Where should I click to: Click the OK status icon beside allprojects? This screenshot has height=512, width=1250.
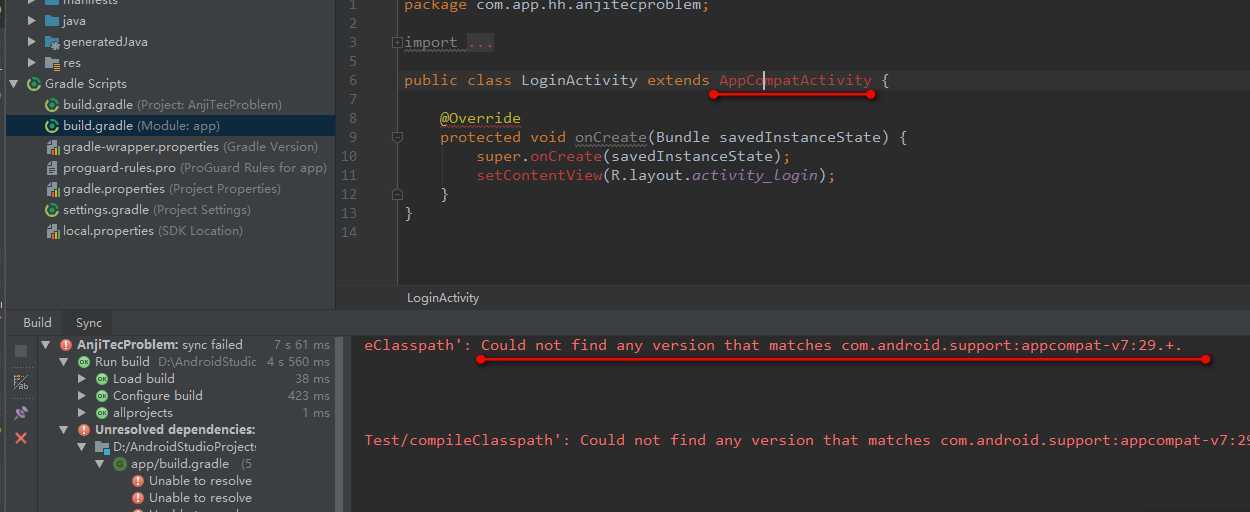coord(102,413)
